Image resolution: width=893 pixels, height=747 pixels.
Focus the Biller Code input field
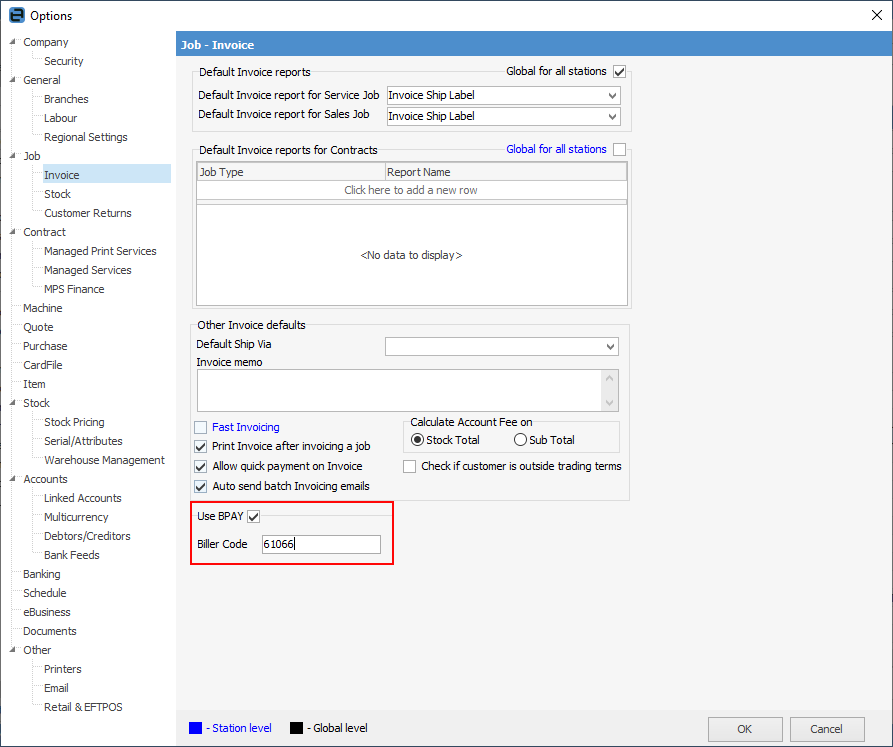click(x=321, y=544)
